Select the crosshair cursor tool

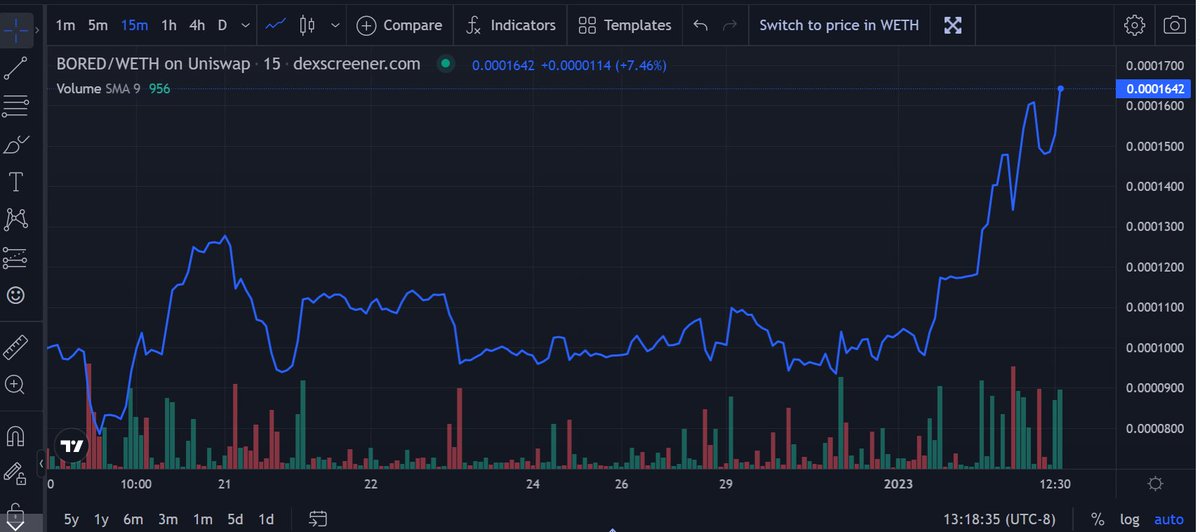[15, 31]
